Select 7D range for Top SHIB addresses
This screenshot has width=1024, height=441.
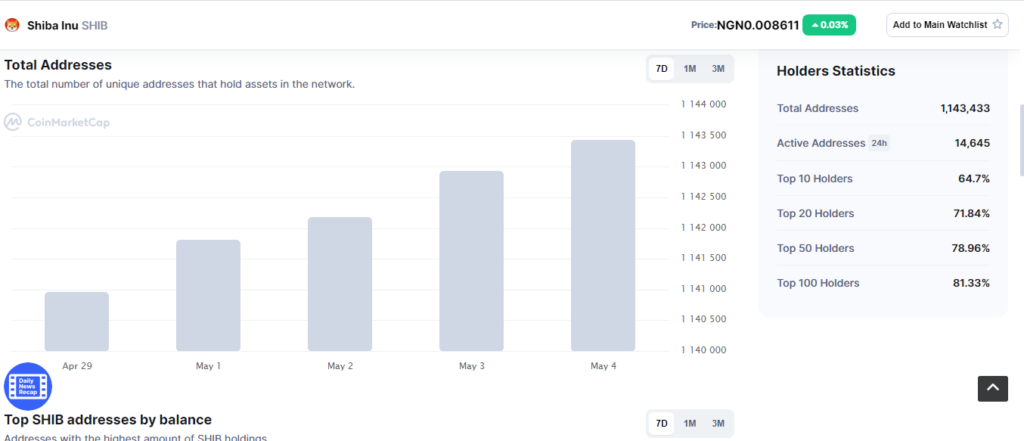coord(662,423)
